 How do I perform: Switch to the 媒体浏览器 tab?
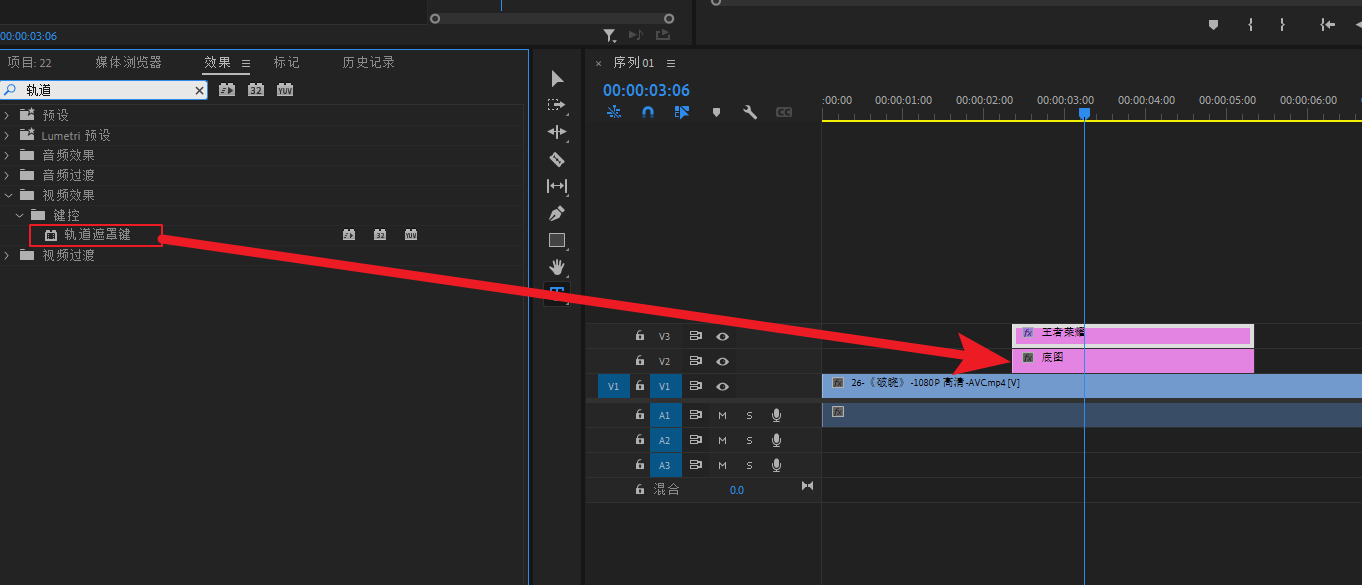point(128,62)
